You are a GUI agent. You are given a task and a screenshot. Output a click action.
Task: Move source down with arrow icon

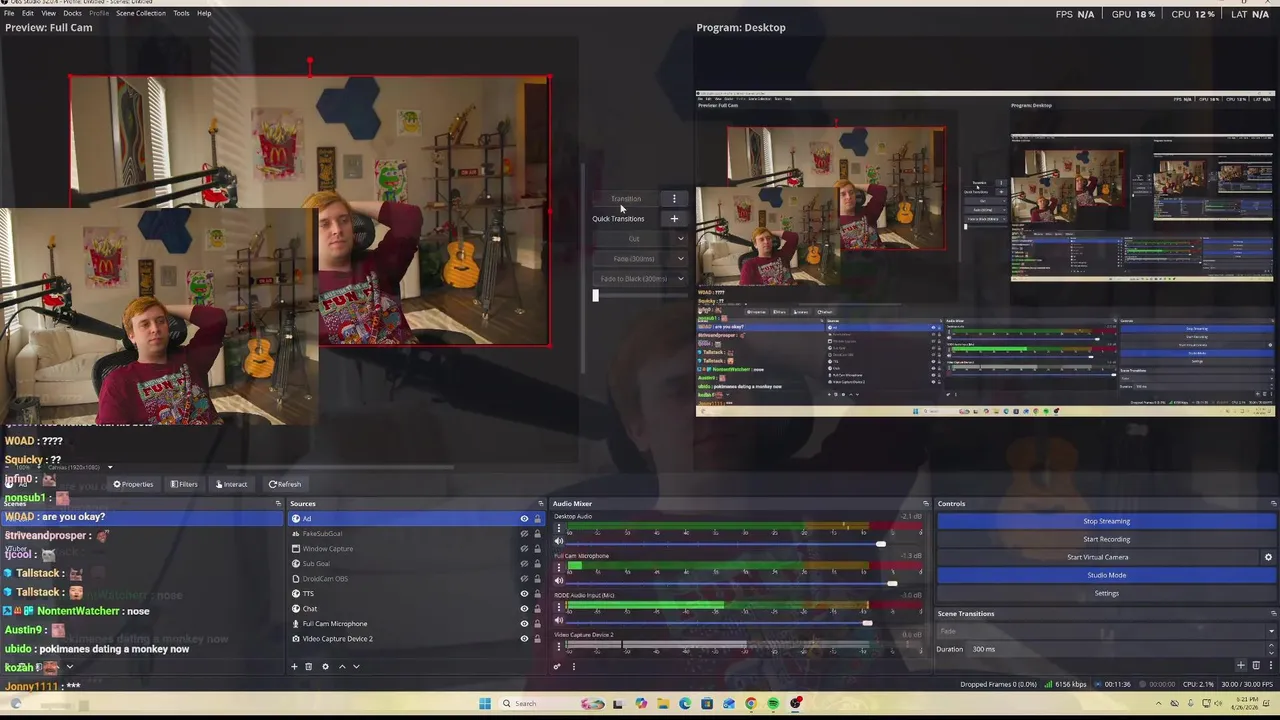click(356, 666)
